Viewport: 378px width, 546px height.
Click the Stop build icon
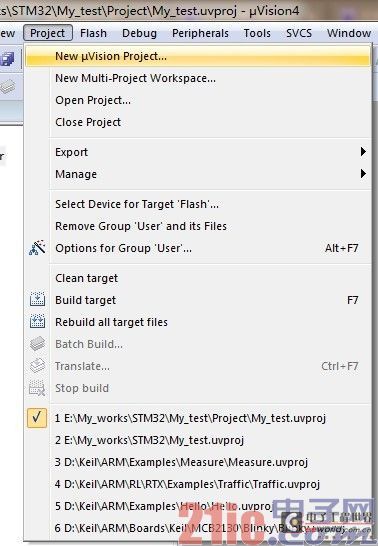(x=37, y=388)
